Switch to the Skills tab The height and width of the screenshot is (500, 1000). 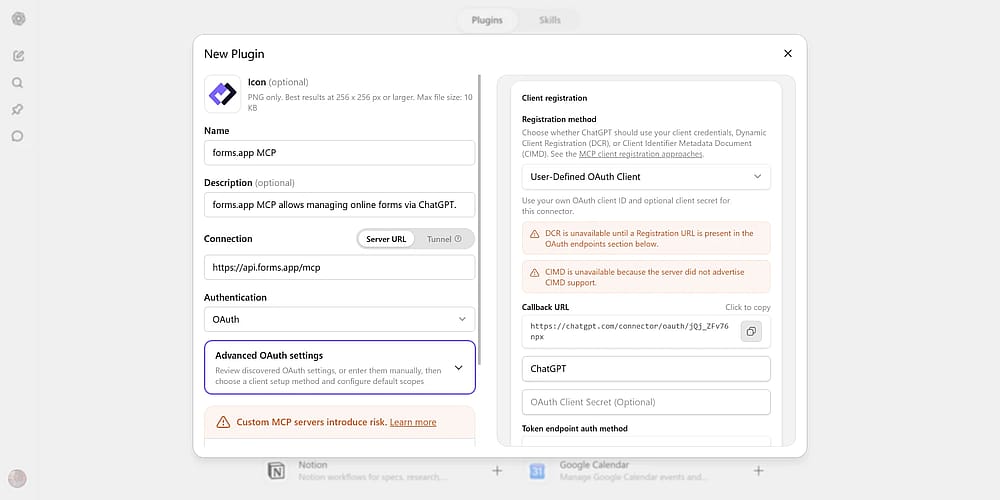(x=550, y=20)
